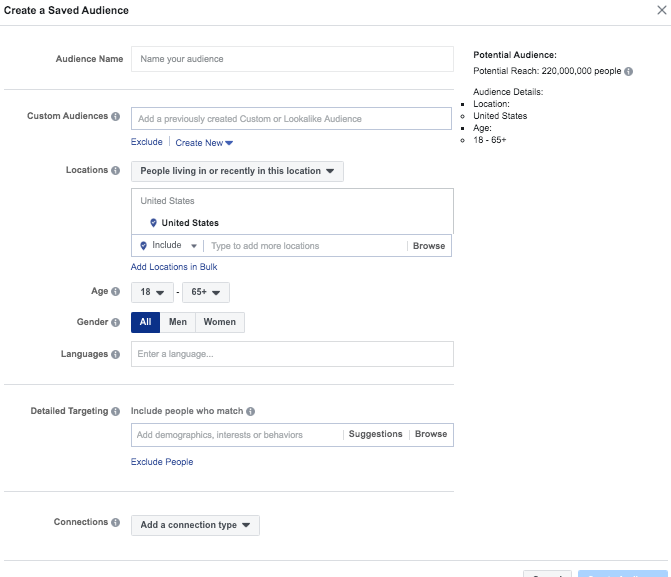Image resolution: width=671 pixels, height=577 pixels.
Task: Open the Create New dropdown
Action: [204, 143]
